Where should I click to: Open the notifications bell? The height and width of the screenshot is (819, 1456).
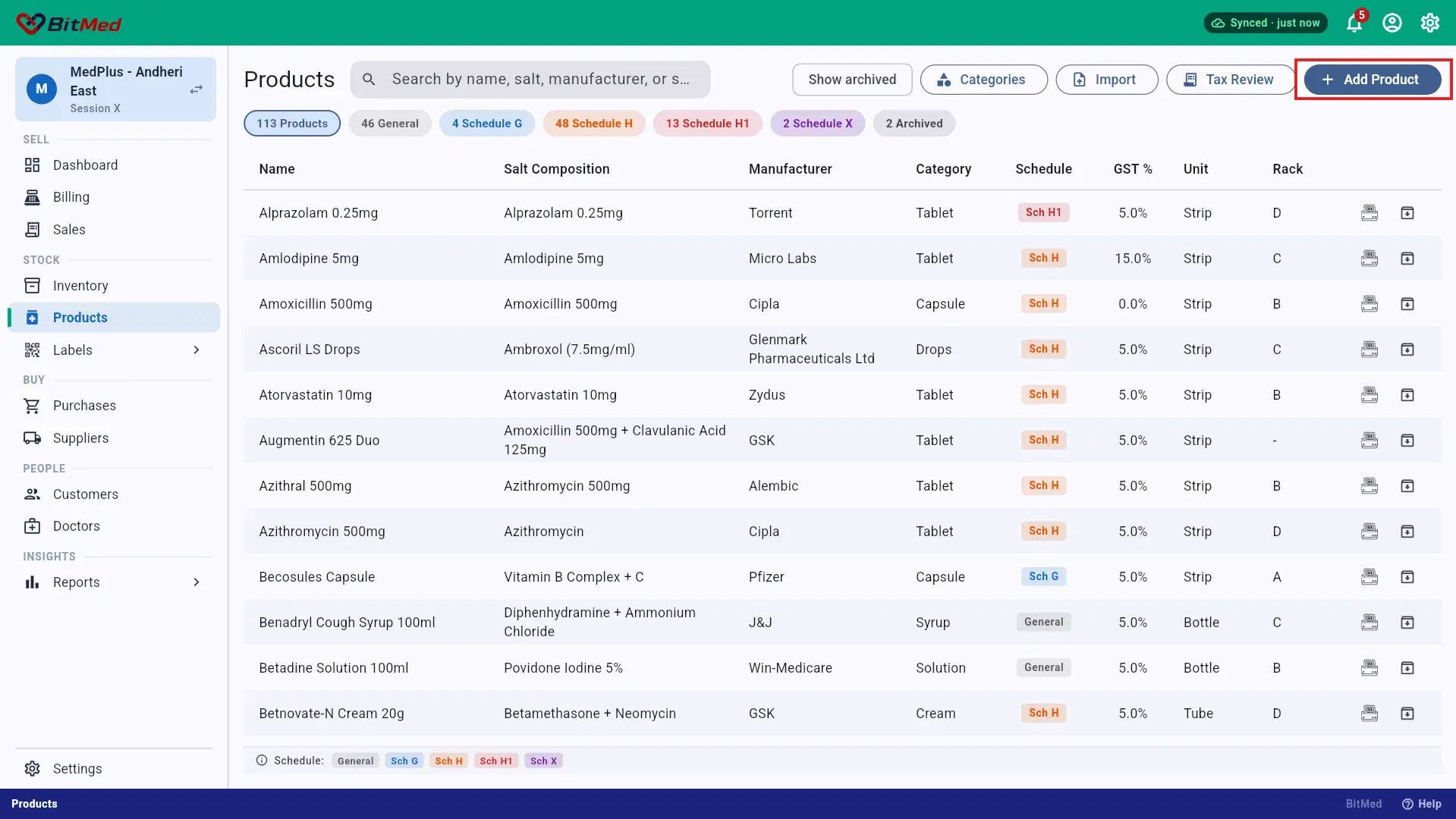point(1354,23)
